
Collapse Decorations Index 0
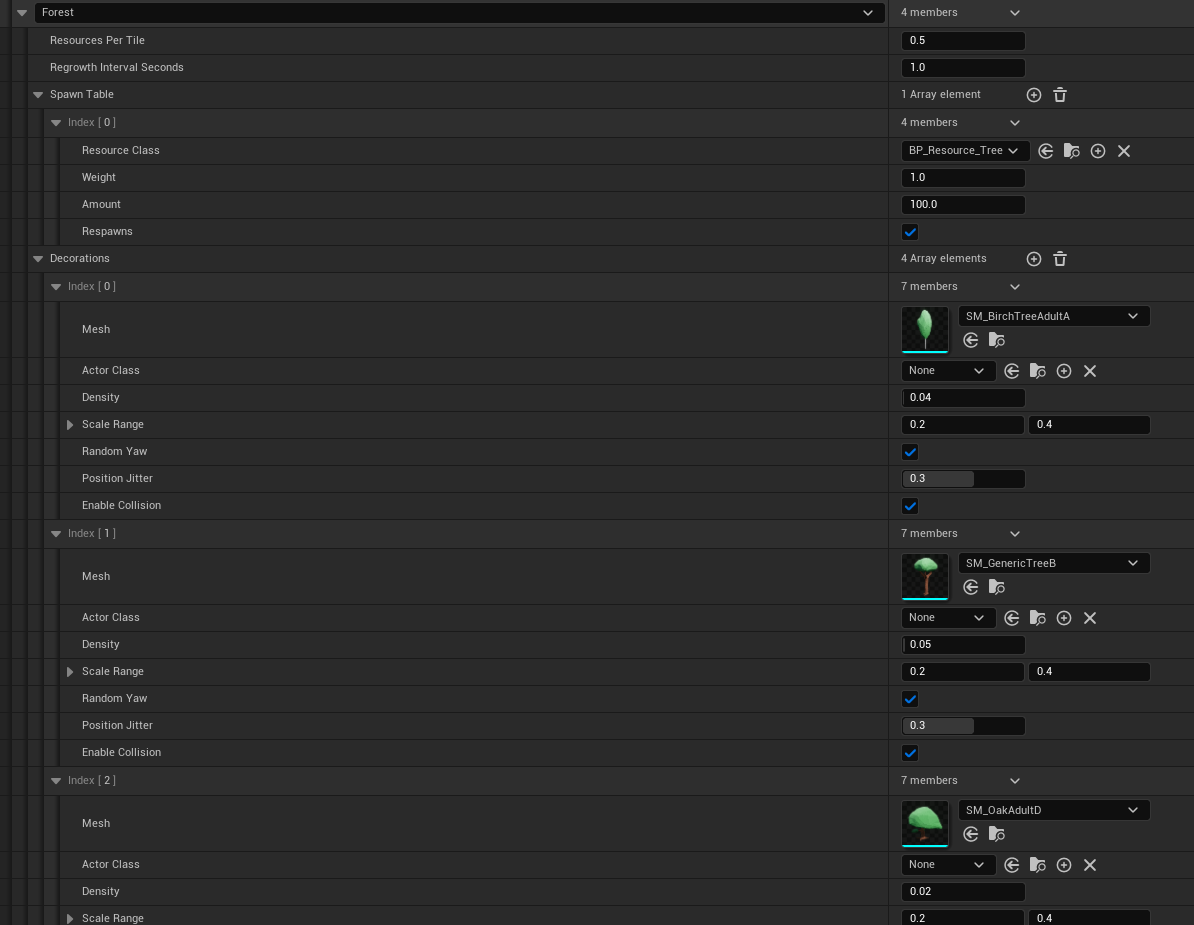[56, 287]
